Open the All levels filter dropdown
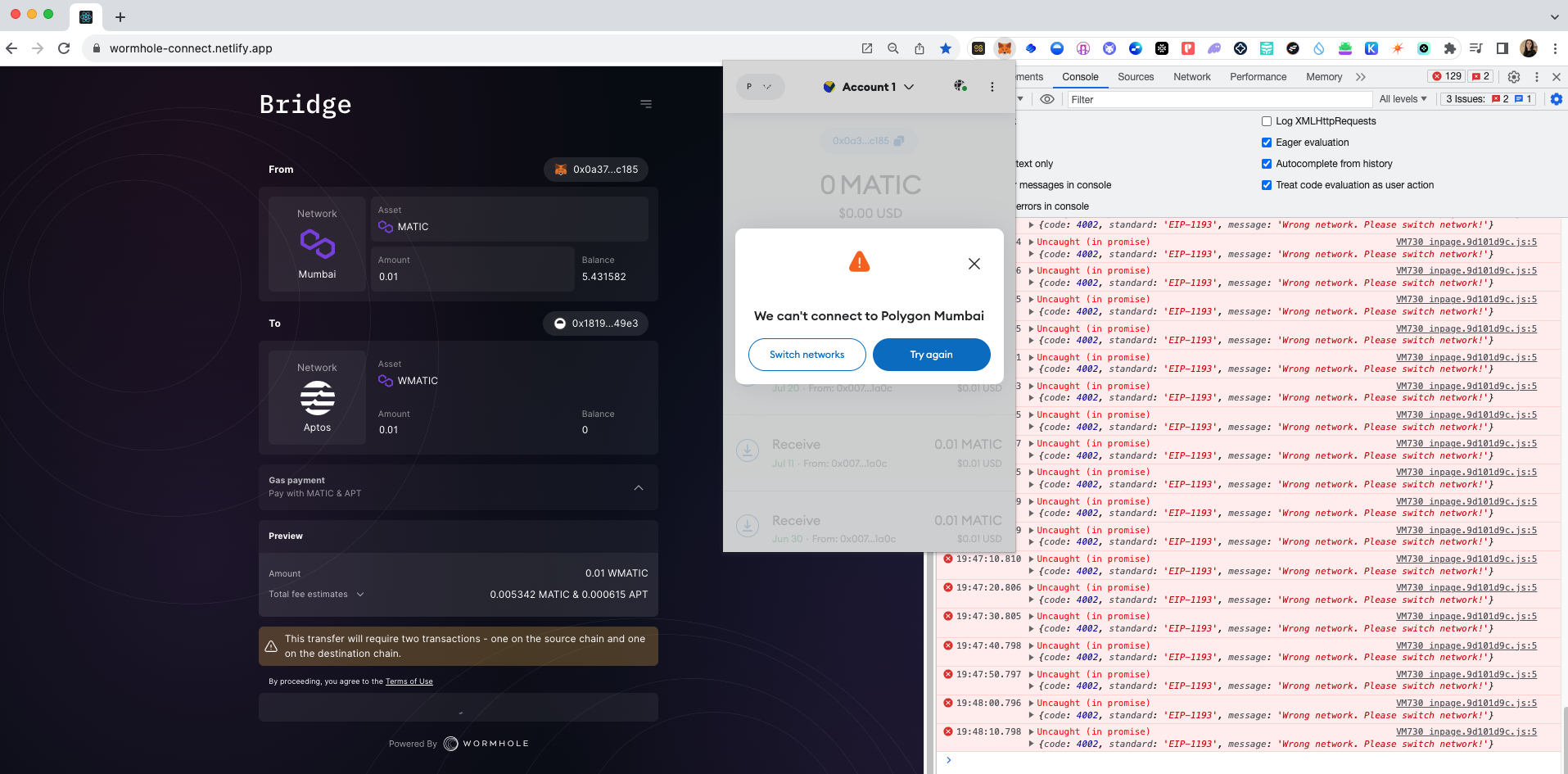The height and width of the screenshot is (774, 1568). 1403,99
